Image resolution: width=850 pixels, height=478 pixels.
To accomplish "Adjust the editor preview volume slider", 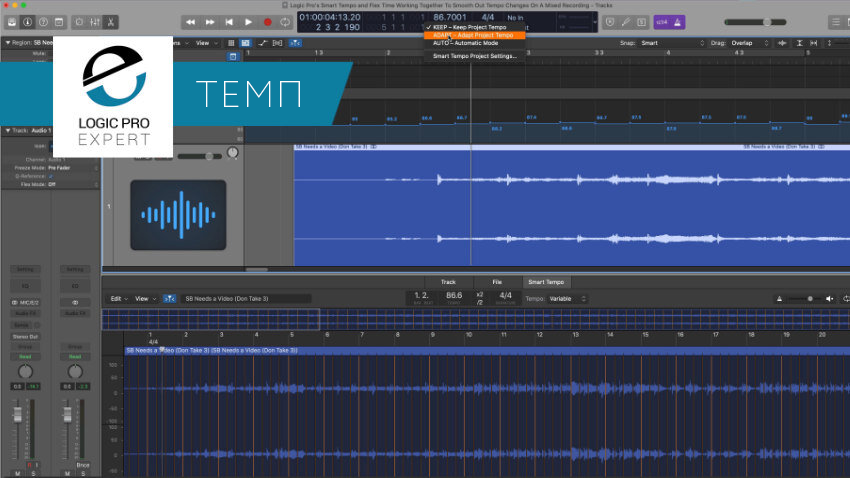I will point(804,299).
